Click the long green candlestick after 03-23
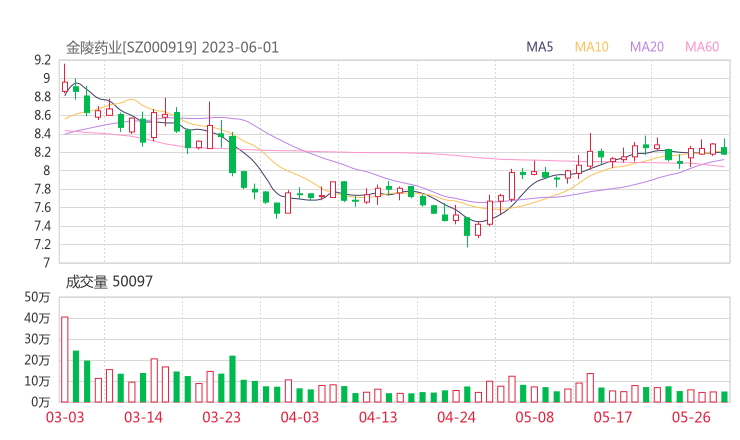Image resolution: width=740 pixels, height=440 pixels. click(232, 154)
